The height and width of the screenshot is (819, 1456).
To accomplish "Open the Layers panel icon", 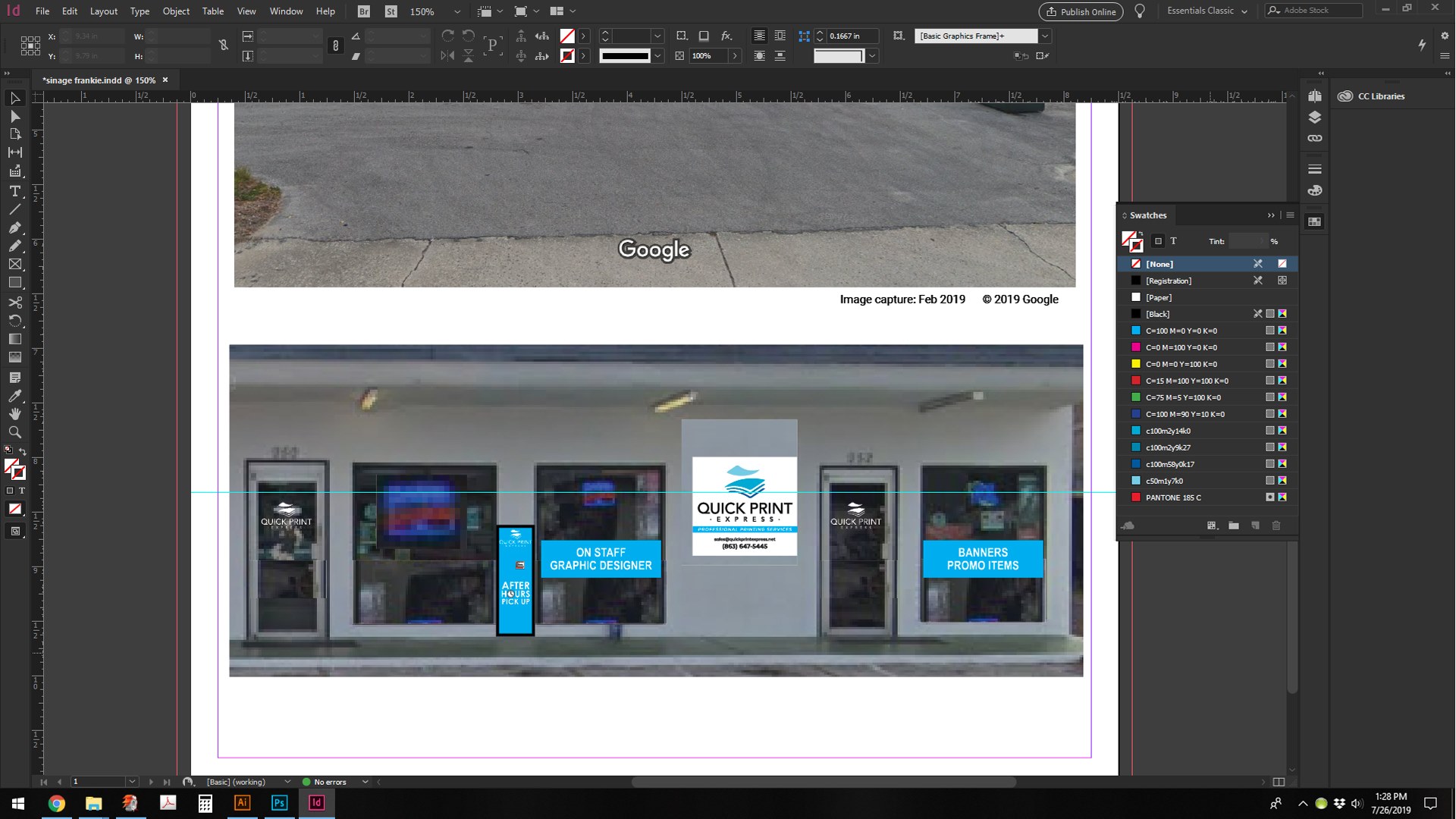I will tap(1315, 118).
